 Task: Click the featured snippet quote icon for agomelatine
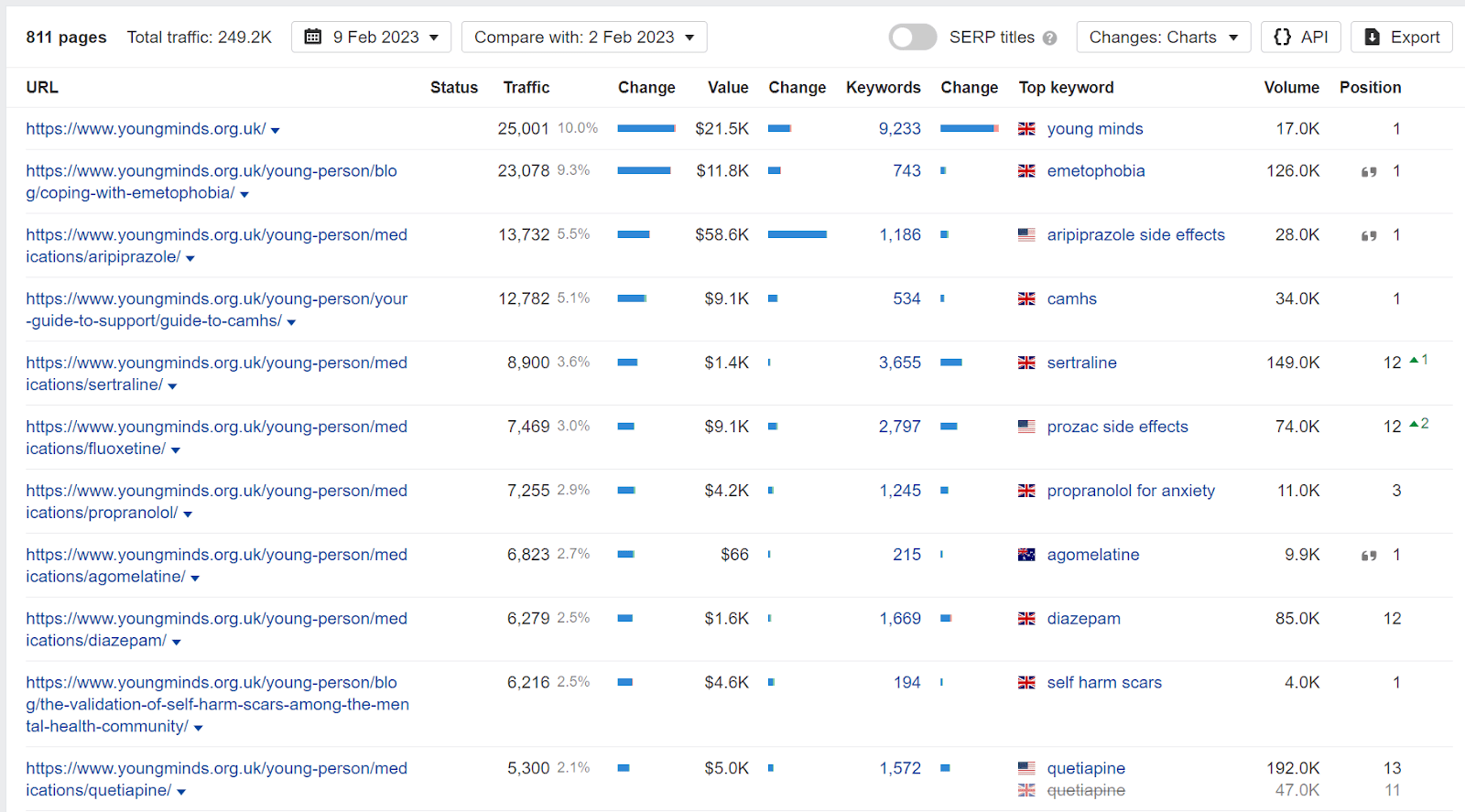pyautogui.click(x=1369, y=556)
